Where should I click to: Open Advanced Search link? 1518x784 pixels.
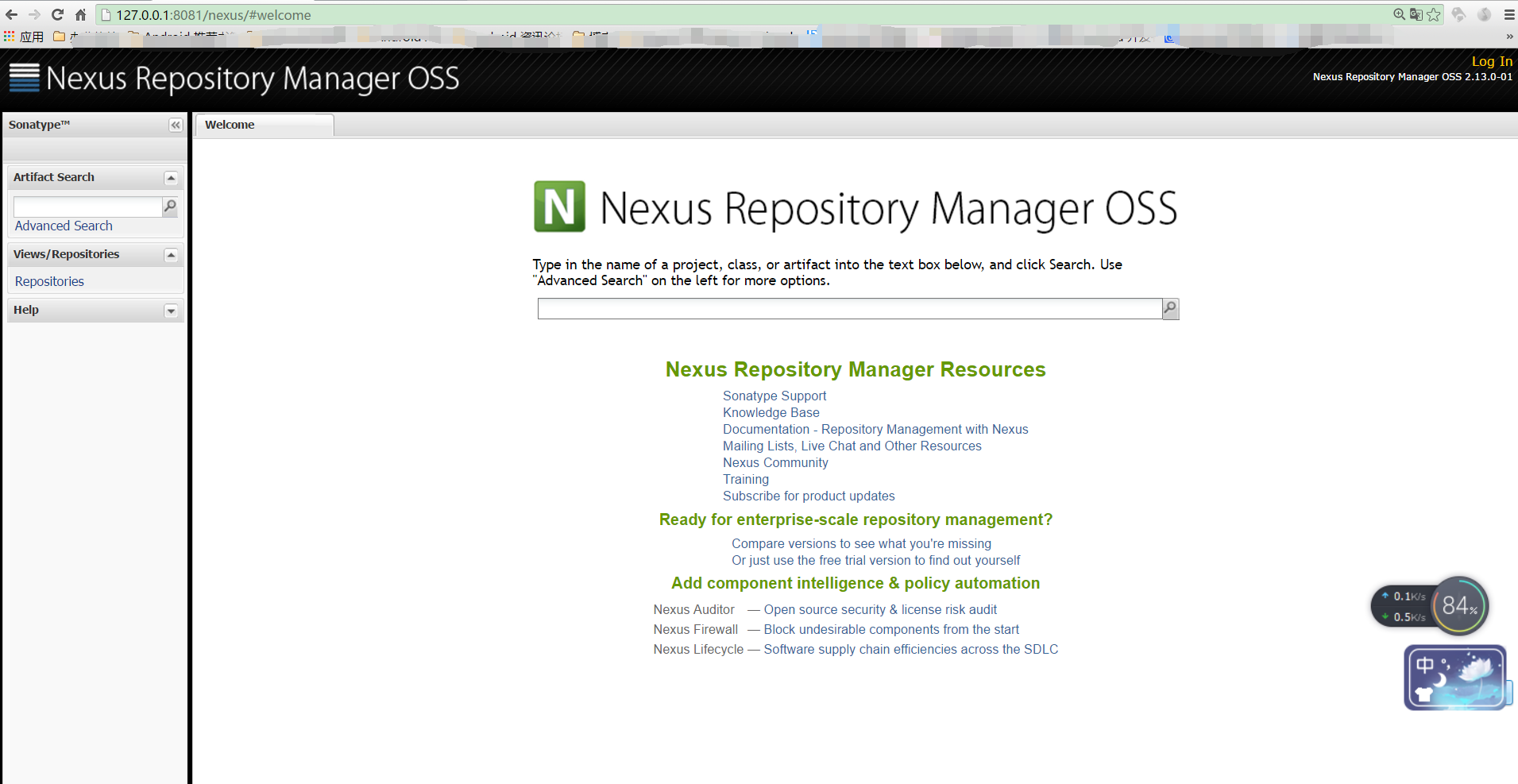tap(64, 226)
